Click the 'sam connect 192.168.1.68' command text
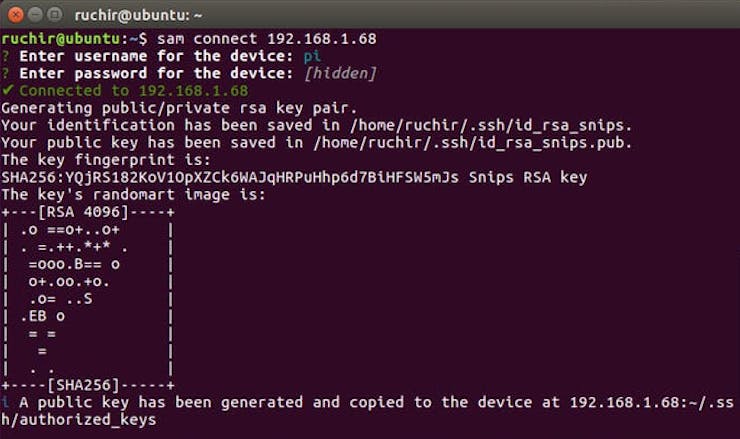Image resolution: width=740 pixels, height=439 pixels. [x=267, y=39]
